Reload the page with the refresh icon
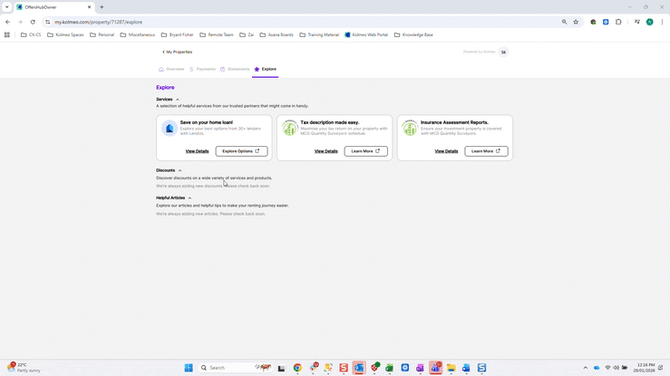The width and height of the screenshot is (670, 376). [32, 22]
